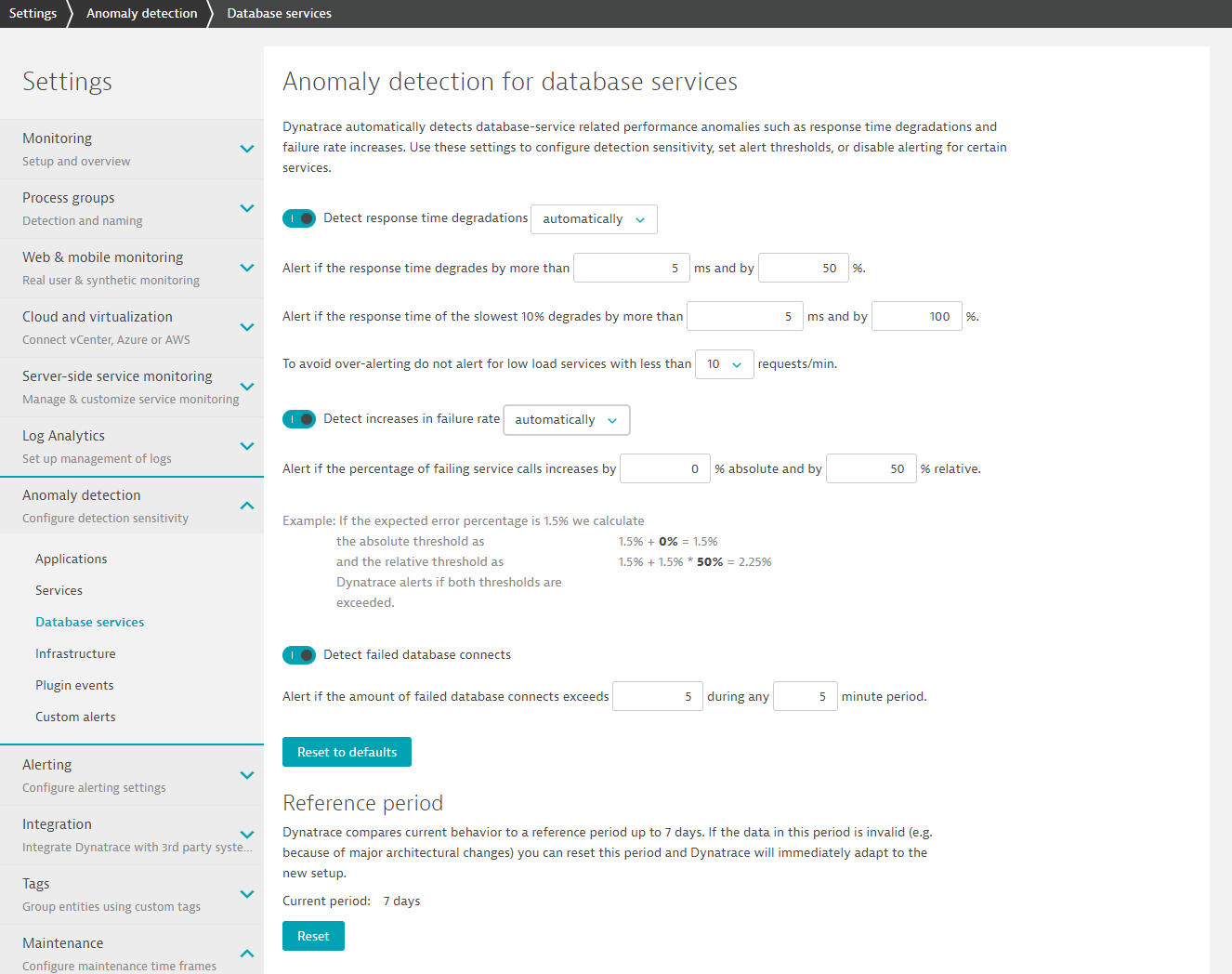Click the Integration sidebar heading
This screenshot has height=974, width=1232.
pos(58,824)
